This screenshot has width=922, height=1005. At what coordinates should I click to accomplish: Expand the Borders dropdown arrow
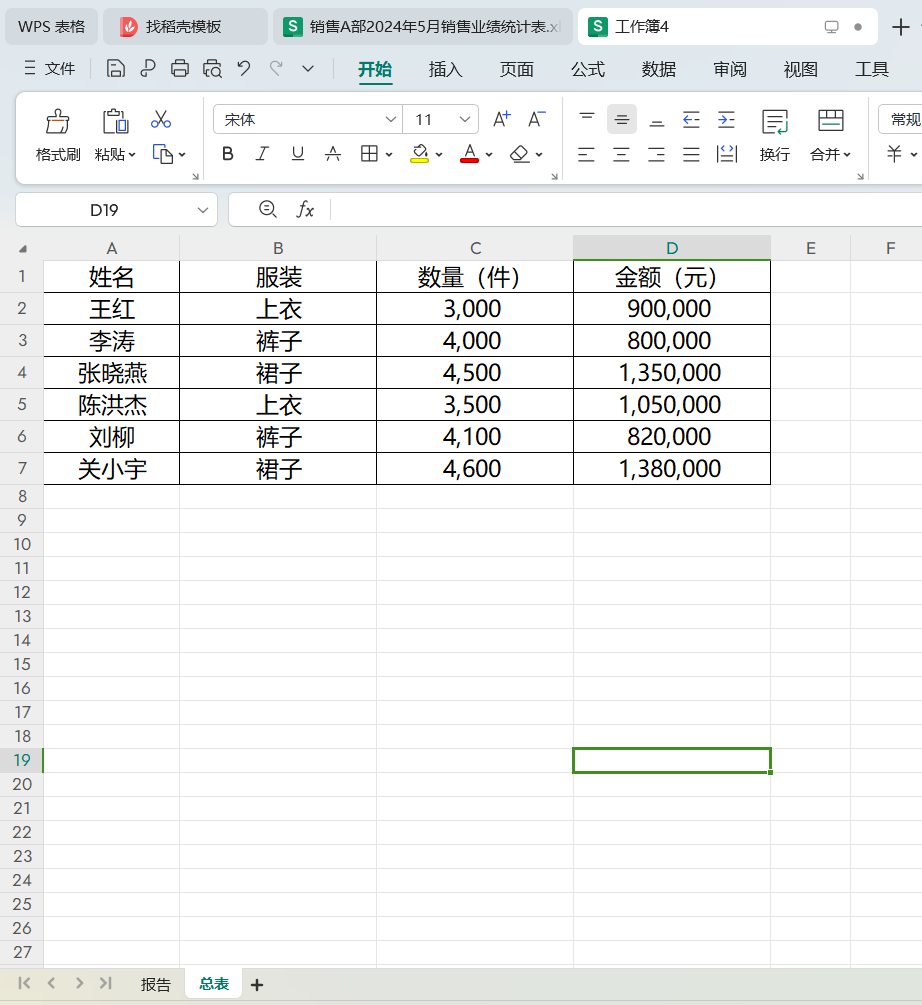(389, 154)
